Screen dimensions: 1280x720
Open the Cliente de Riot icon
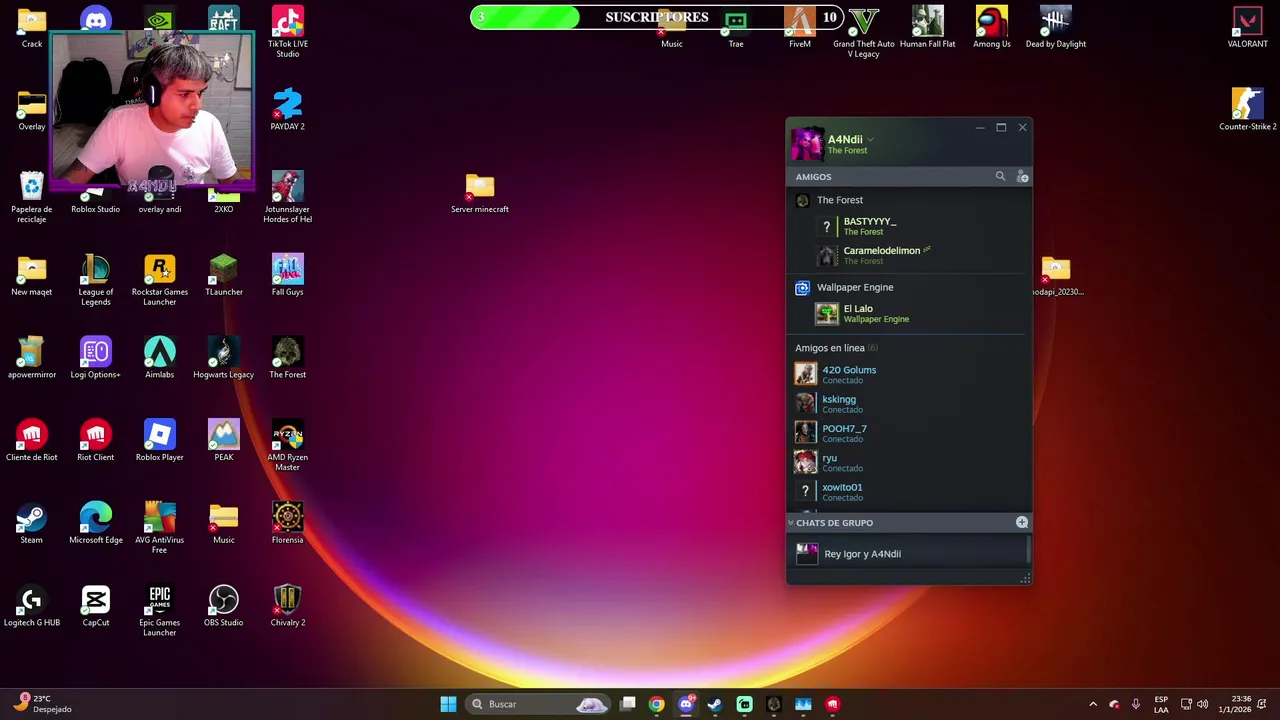click(32, 441)
